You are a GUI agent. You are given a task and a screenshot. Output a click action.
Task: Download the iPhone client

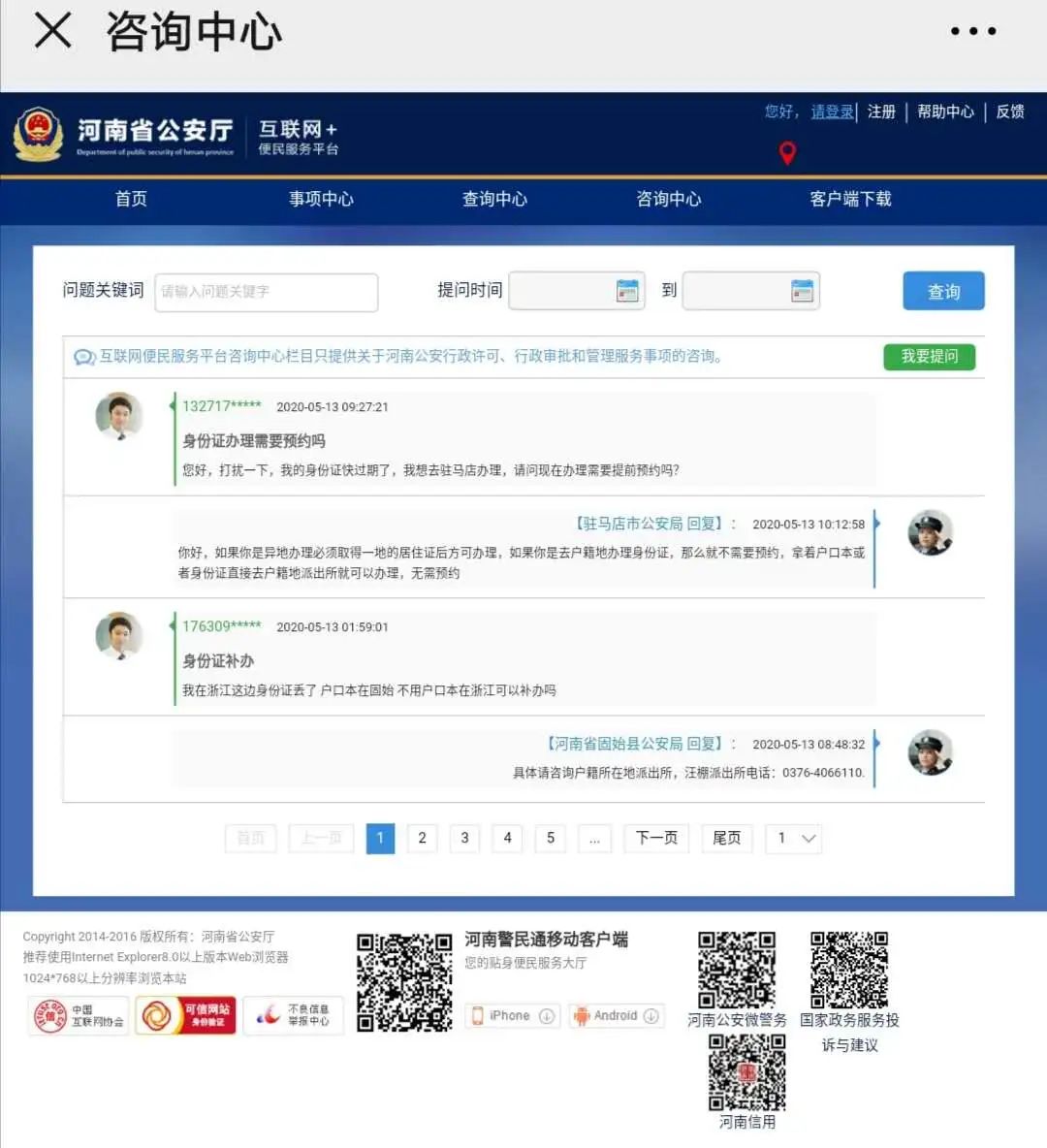click(513, 1015)
